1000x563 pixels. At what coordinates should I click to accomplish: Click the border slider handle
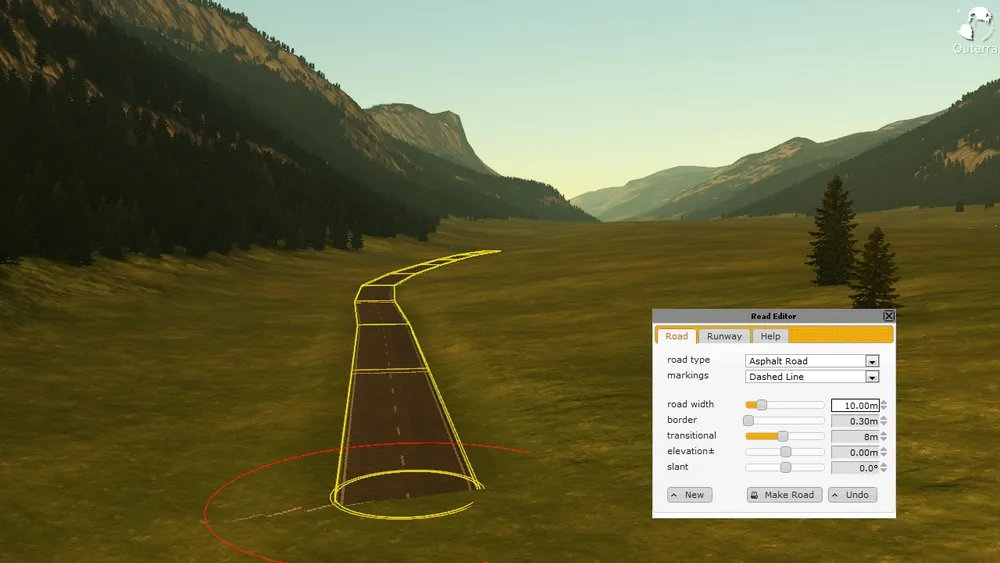748,421
